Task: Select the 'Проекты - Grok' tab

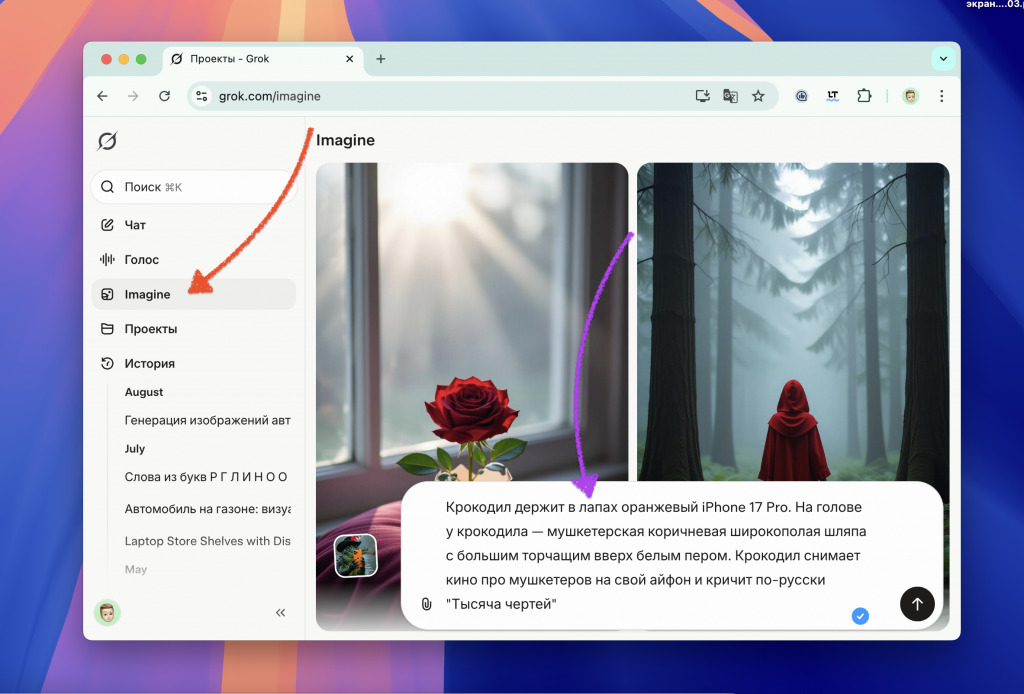Action: (263, 59)
